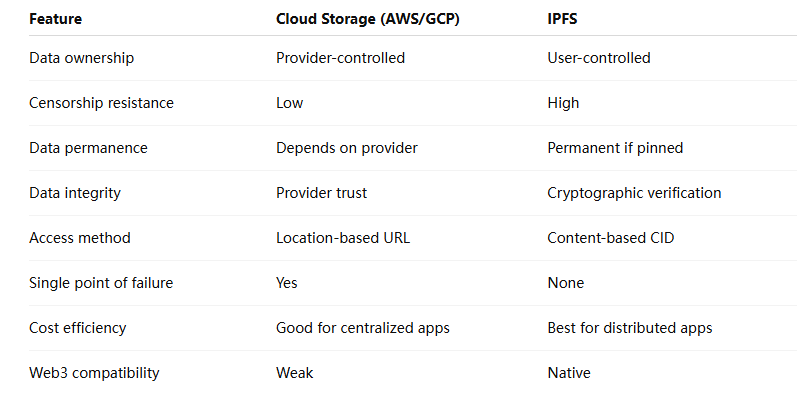The image size is (804, 412).
Task: Click the Depends on provider cell
Action: [x=346, y=148]
